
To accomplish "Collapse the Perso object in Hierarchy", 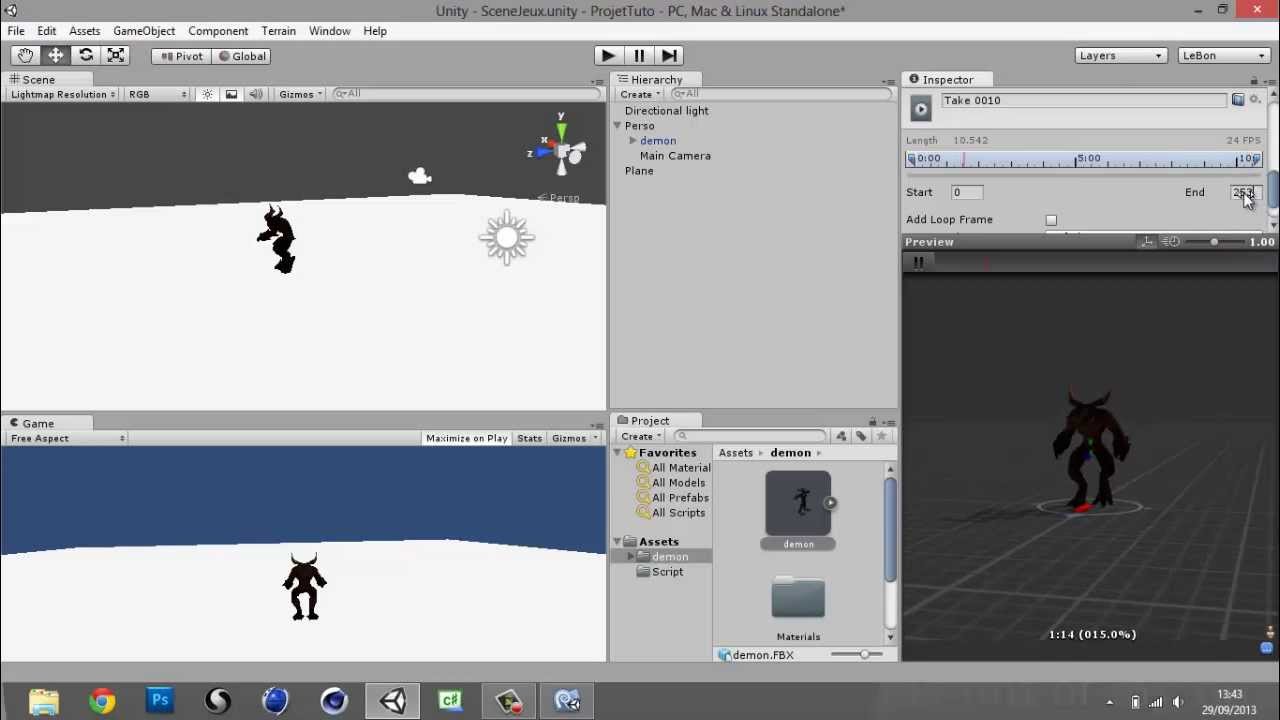I will pyautogui.click(x=617, y=126).
